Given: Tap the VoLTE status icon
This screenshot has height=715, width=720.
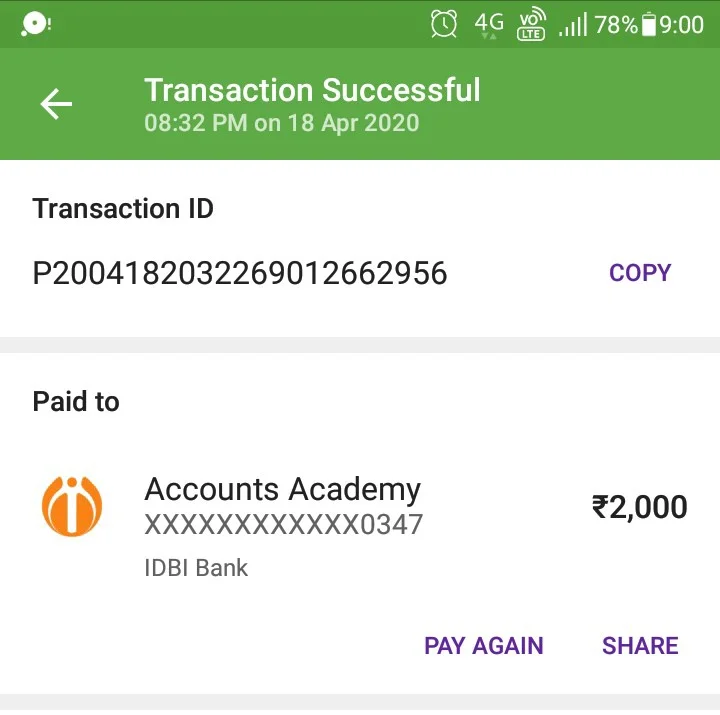Looking at the screenshot, I should click(x=531, y=24).
